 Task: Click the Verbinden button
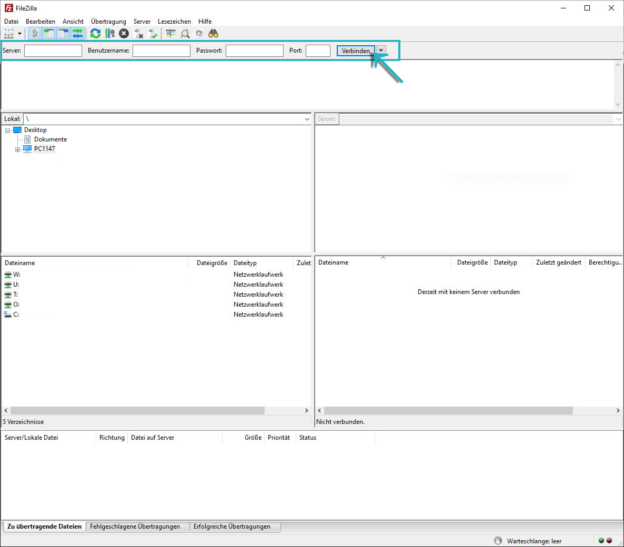pyautogui.click(x=355, y=50)
